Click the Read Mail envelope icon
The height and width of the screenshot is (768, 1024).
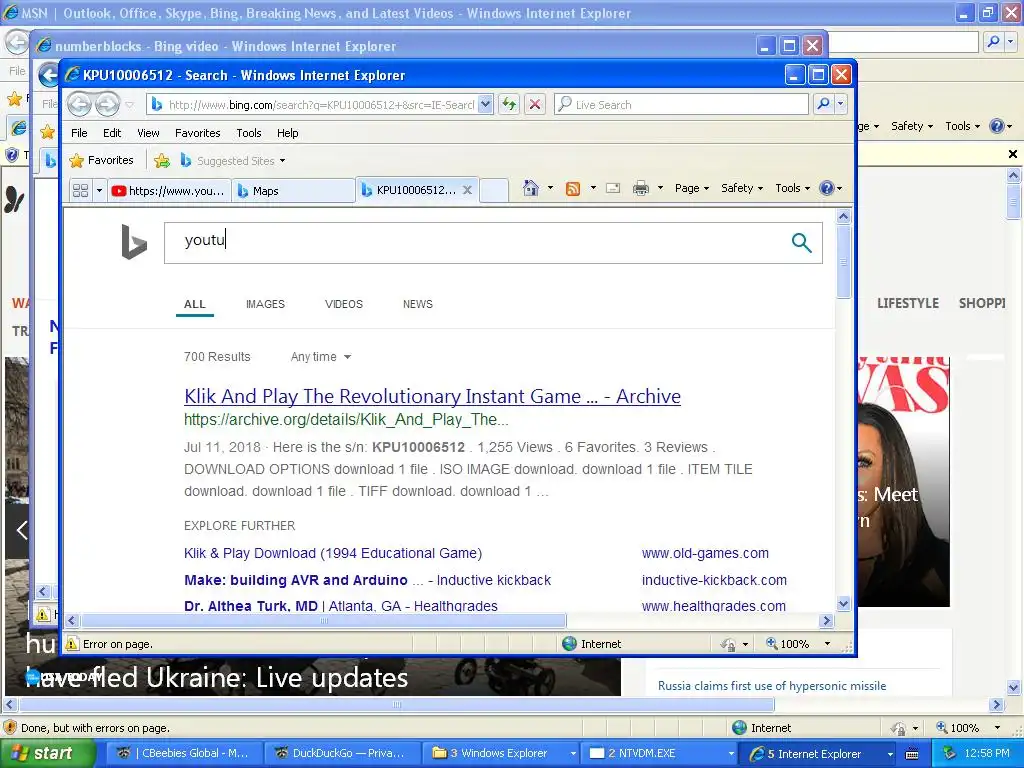613,188
